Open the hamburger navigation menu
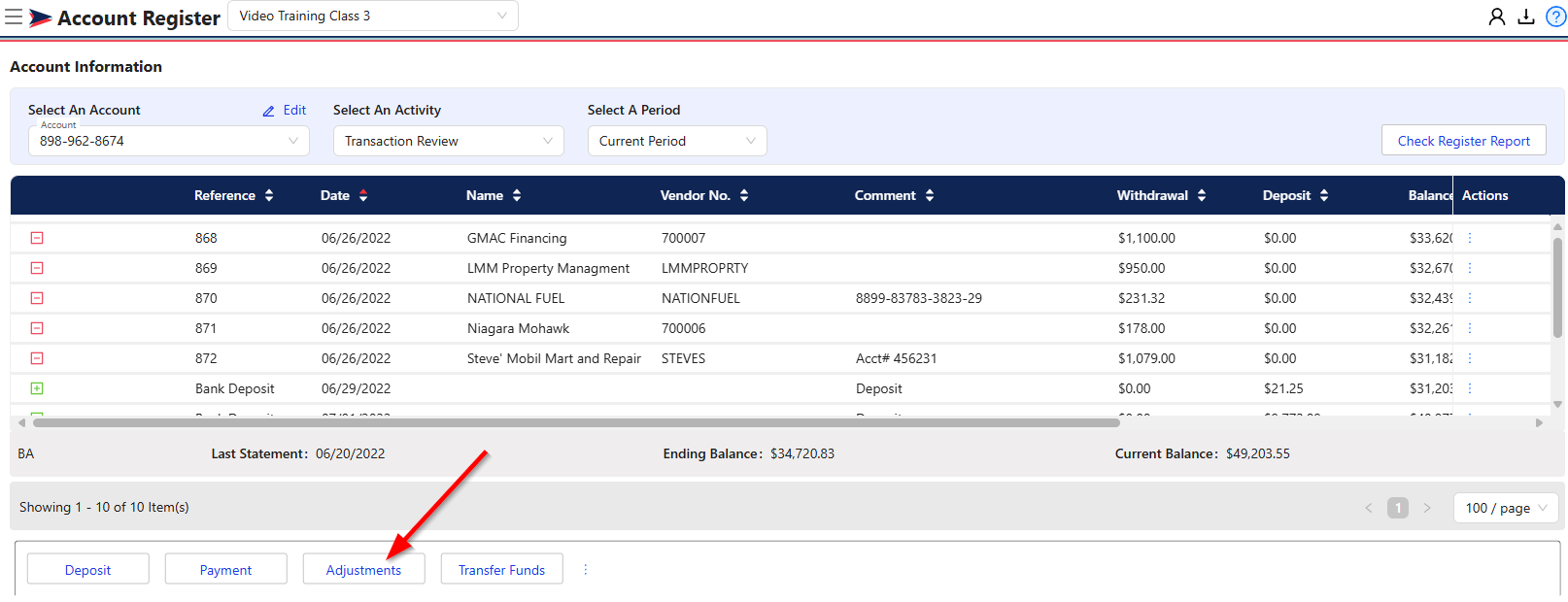The image size is (1568, 602). tap(14, 17)
